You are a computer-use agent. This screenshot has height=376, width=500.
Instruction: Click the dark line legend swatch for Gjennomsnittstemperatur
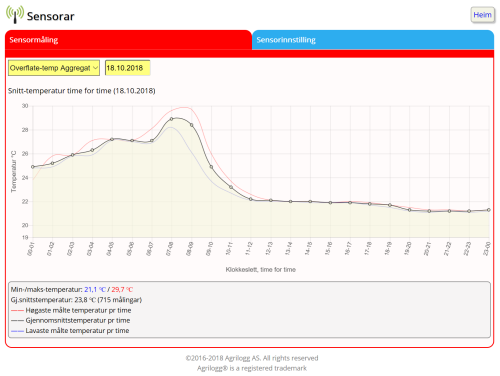pos(17,321)
